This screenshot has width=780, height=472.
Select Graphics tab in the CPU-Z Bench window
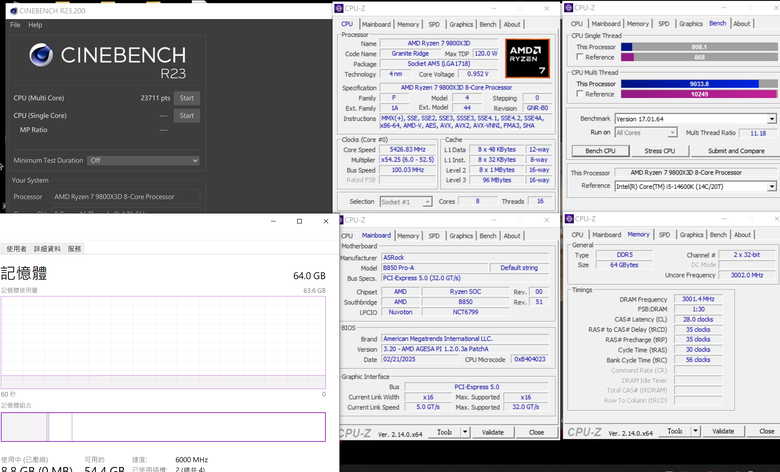691,24
